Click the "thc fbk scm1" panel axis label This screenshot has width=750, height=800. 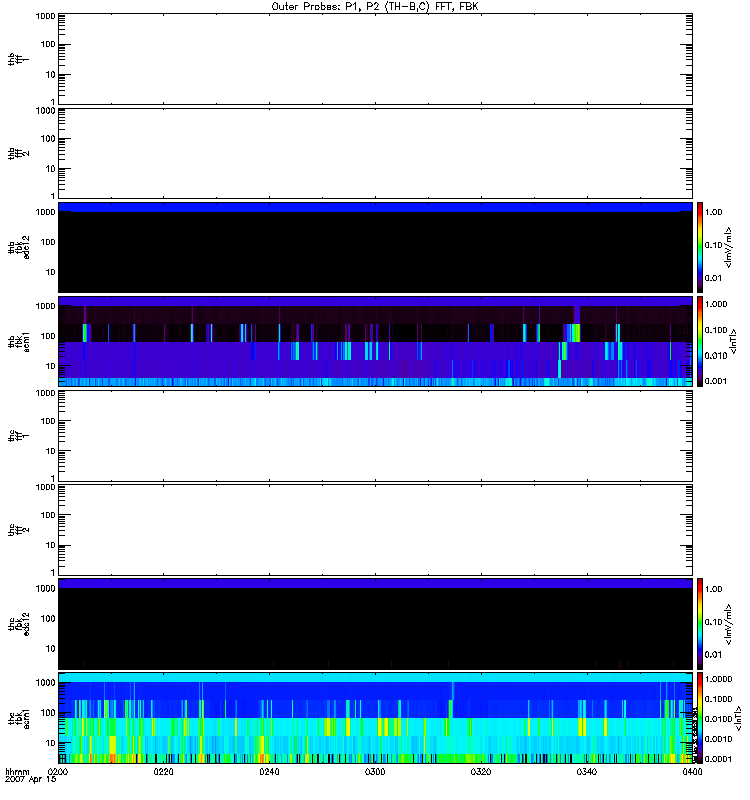[x=18, y=718]
